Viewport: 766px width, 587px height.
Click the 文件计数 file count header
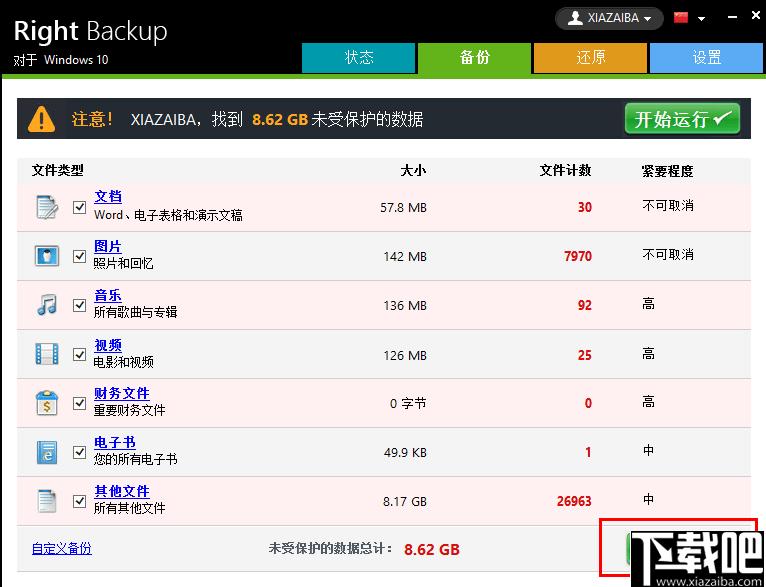[x=565, y=170]
